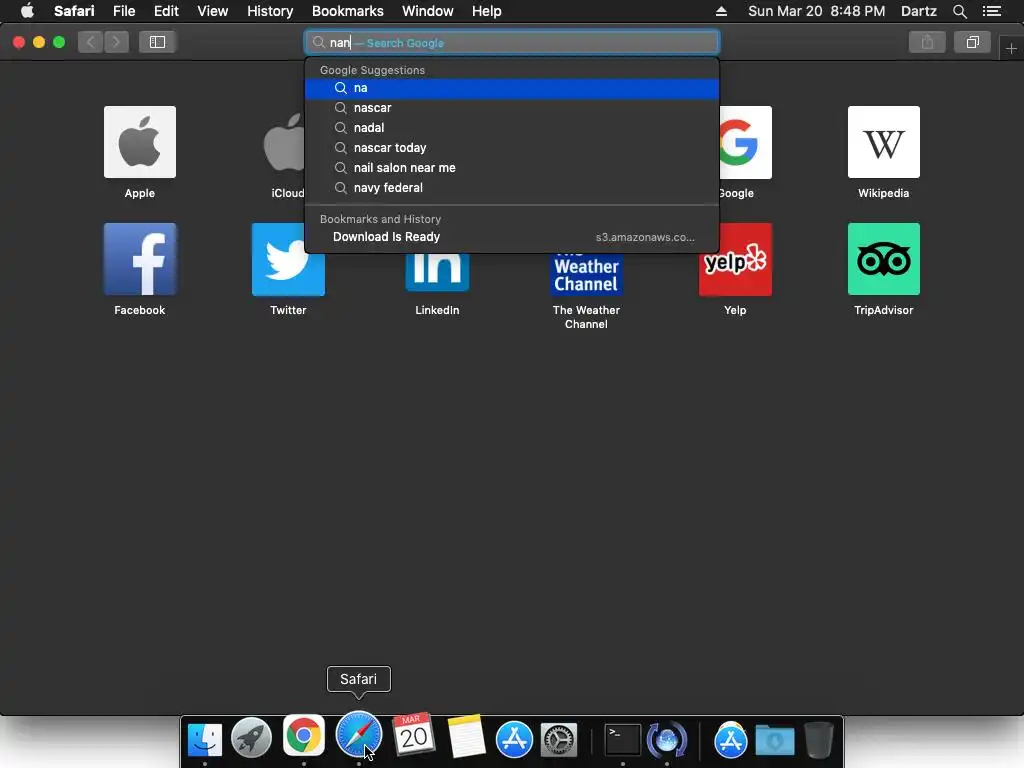Open 'Download Is Ready' history entry
The height and width of the screenshot is (768, 1024).
512,237
